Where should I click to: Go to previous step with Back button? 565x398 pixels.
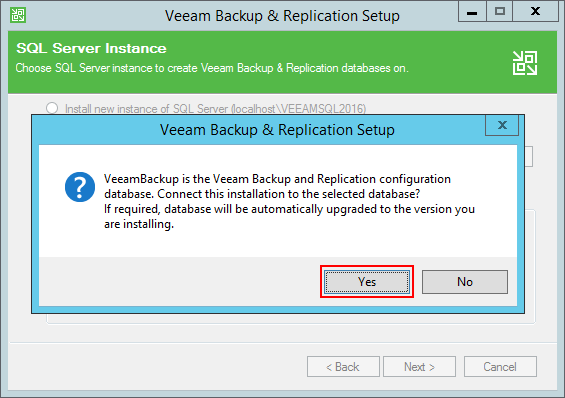(x=343, y=367)
